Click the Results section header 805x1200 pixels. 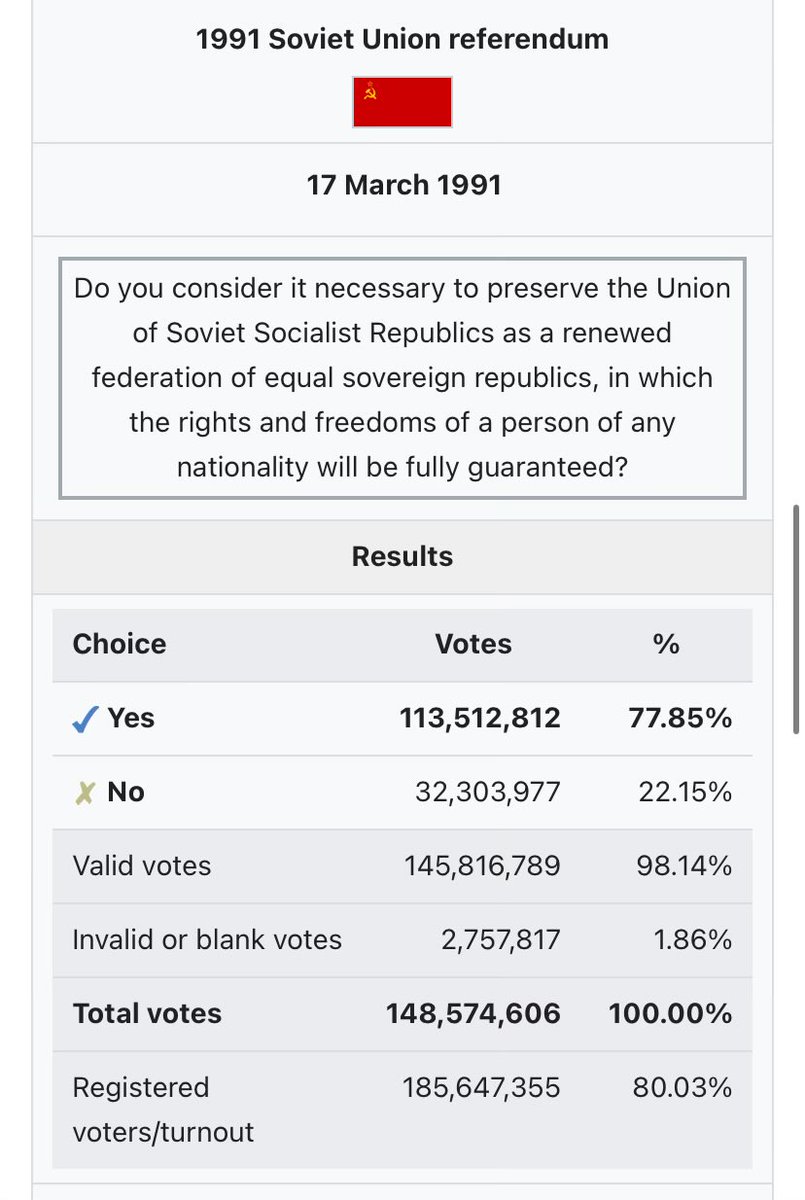click(402, 557)
